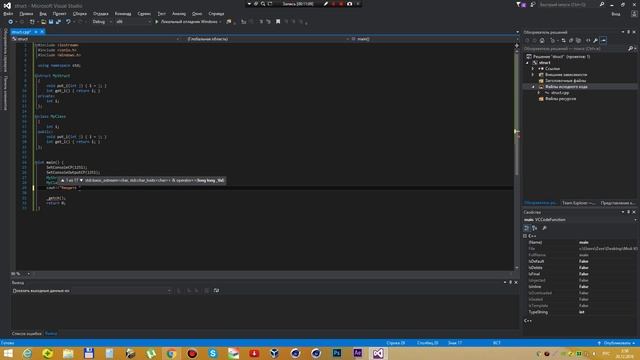The image size is (640, 360).
Task: Open the global scope dropdown
Action: (267, 39)
